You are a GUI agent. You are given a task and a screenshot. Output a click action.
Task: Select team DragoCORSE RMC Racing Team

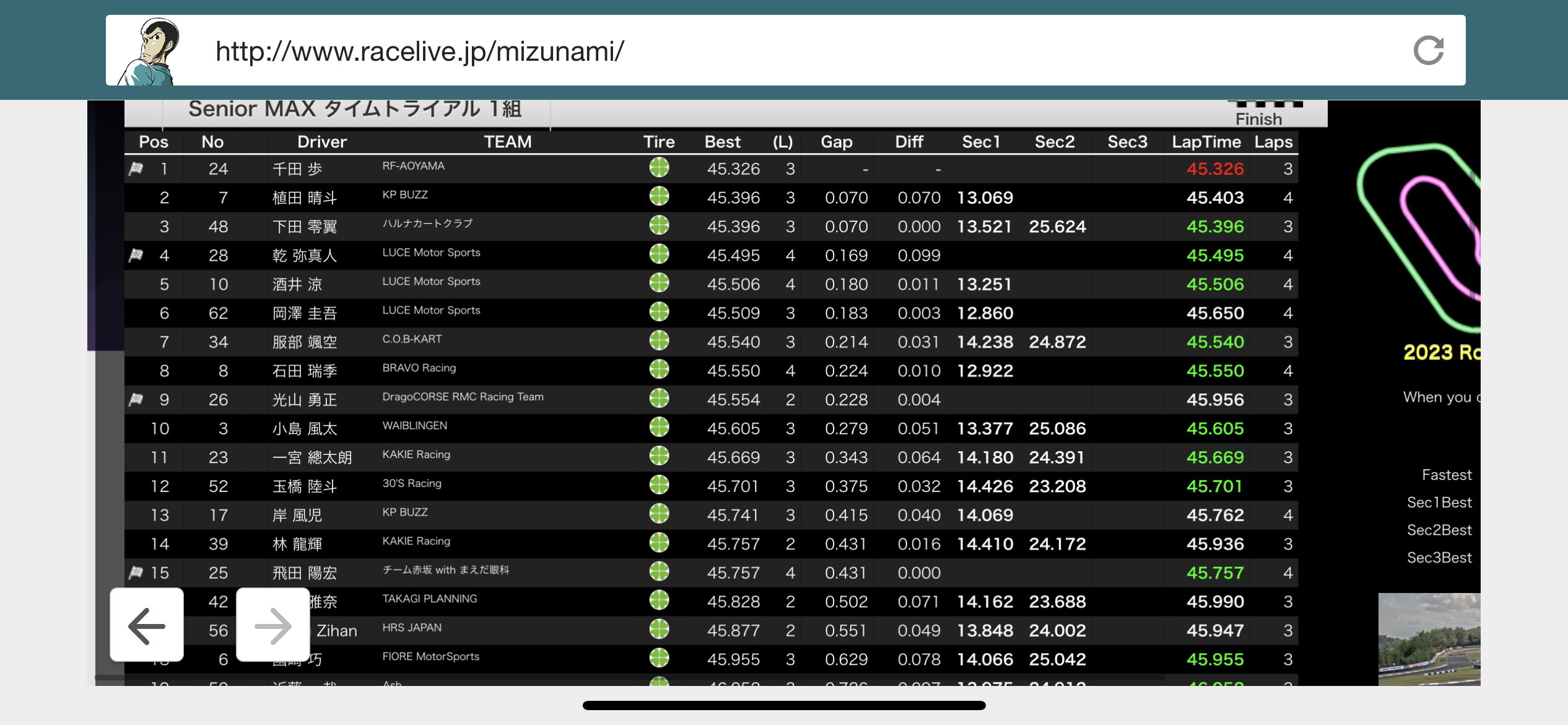click(463, 397)
